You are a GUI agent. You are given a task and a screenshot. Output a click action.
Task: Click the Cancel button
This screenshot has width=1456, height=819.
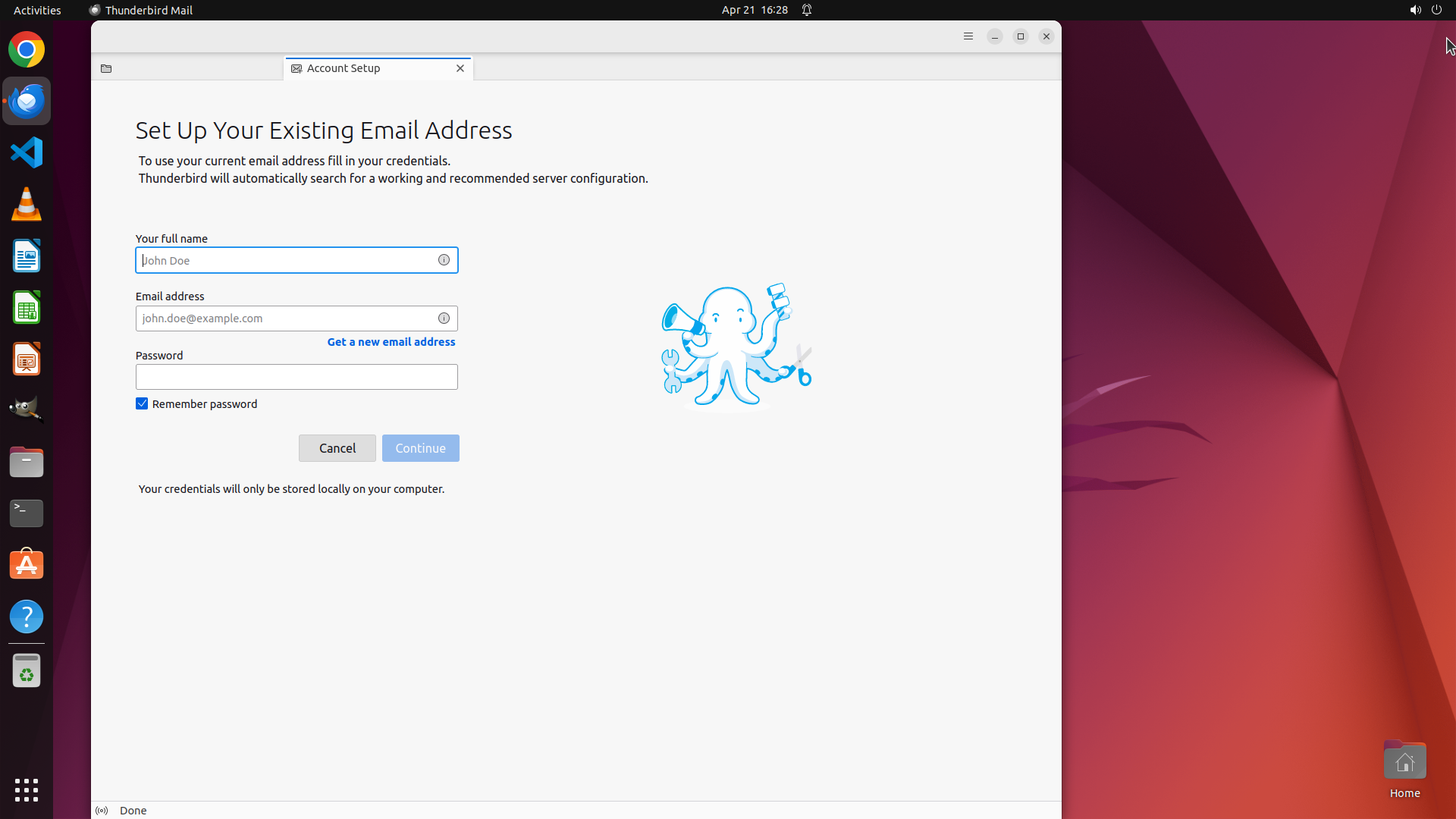337,448
